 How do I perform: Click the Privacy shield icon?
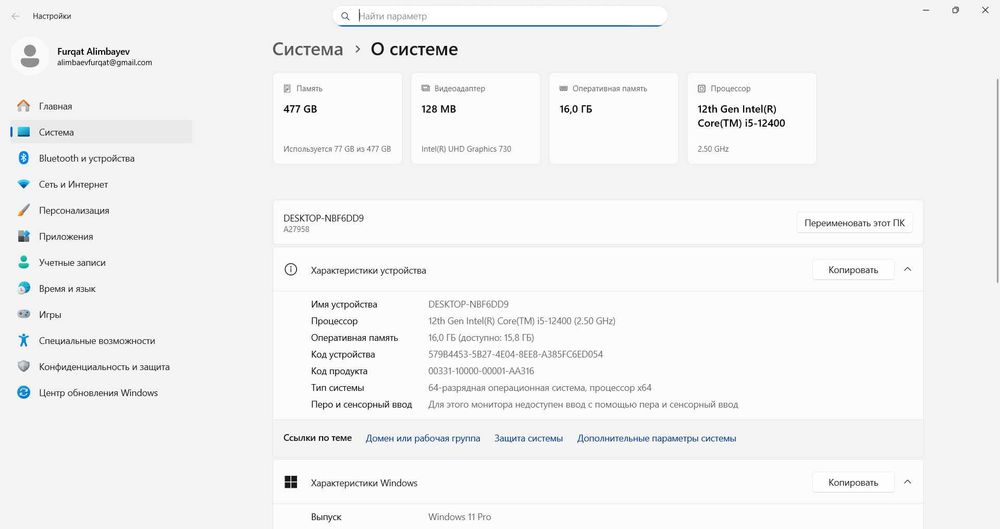(24, 366)
